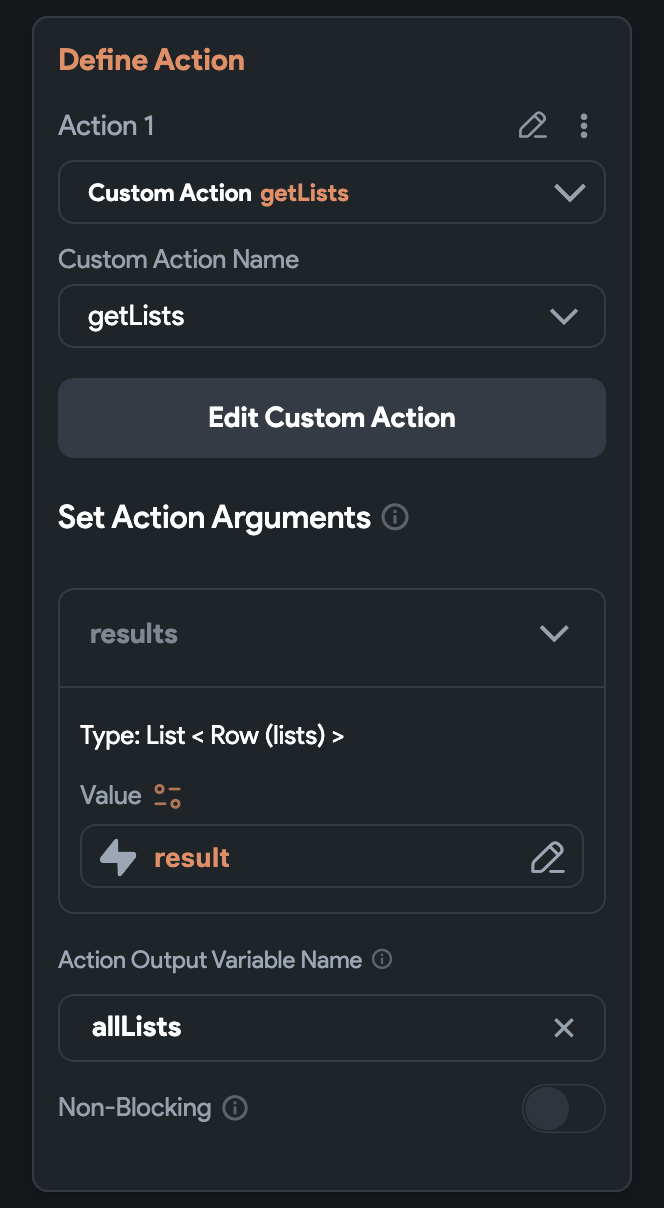This screenshot has width=664, height=1208.
Task: Click the pencil icon to edit result value
Action: 547,858
